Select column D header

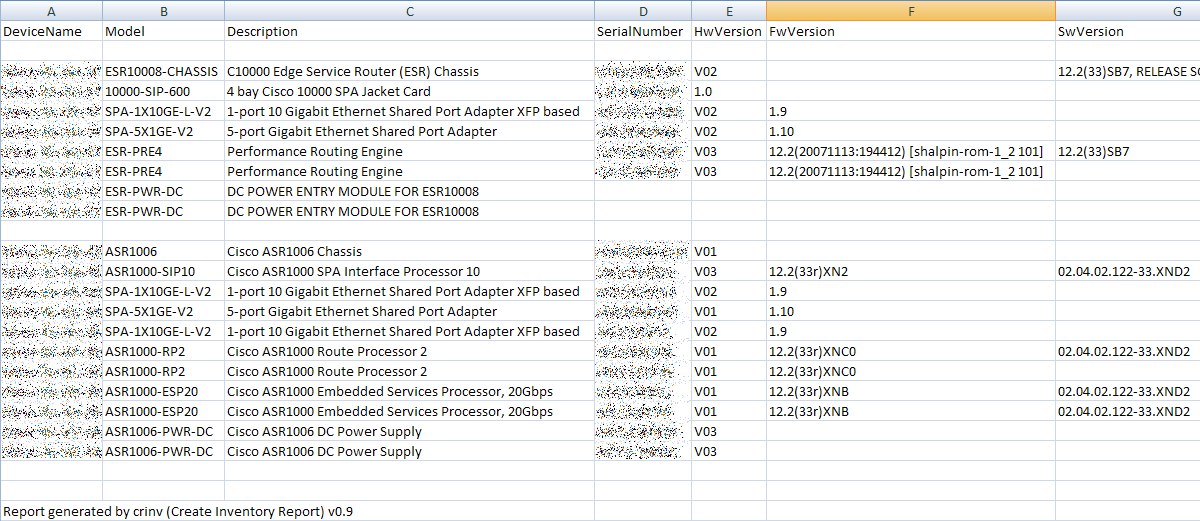tap(643, 10)
